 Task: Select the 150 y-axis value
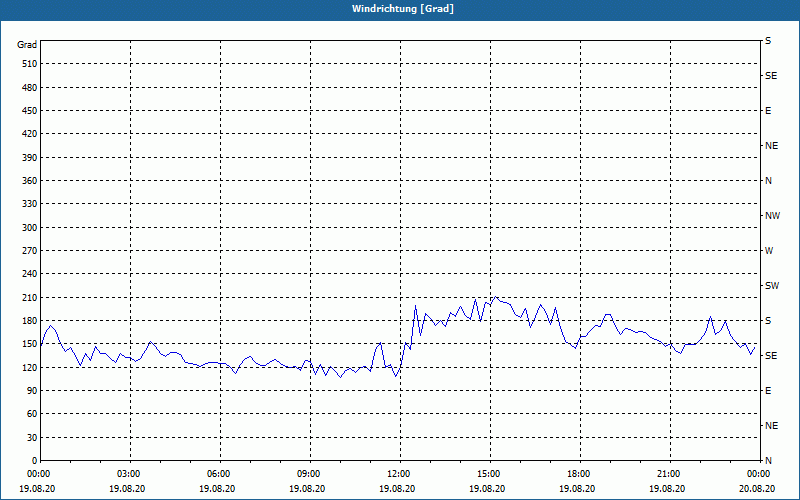click(30, 344)
